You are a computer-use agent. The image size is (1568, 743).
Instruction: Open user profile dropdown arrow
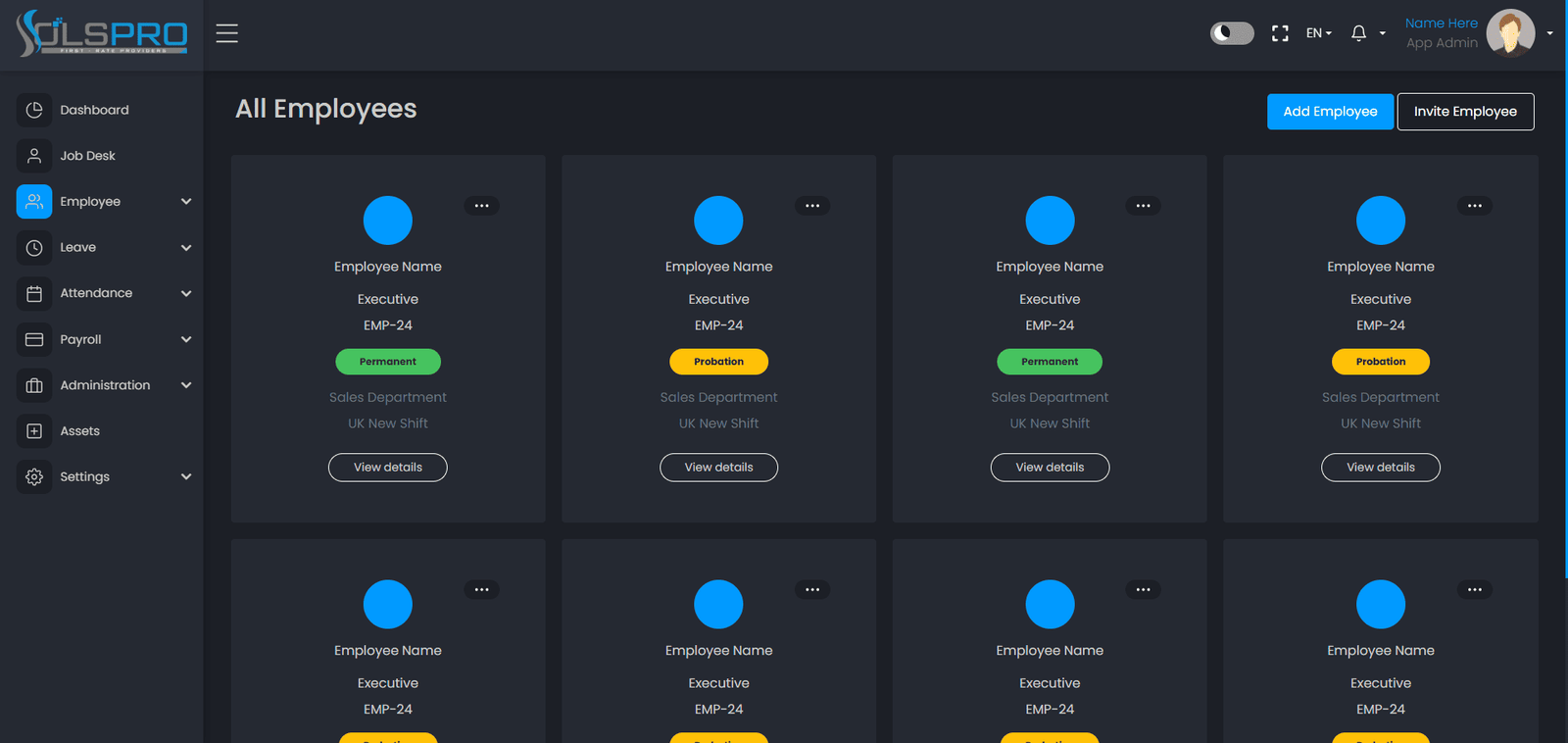click(1549, 33)
